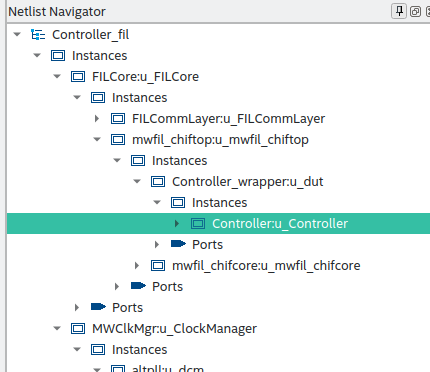Collapse the MWClkMgr:u_ClockManager node

point(57,329)
